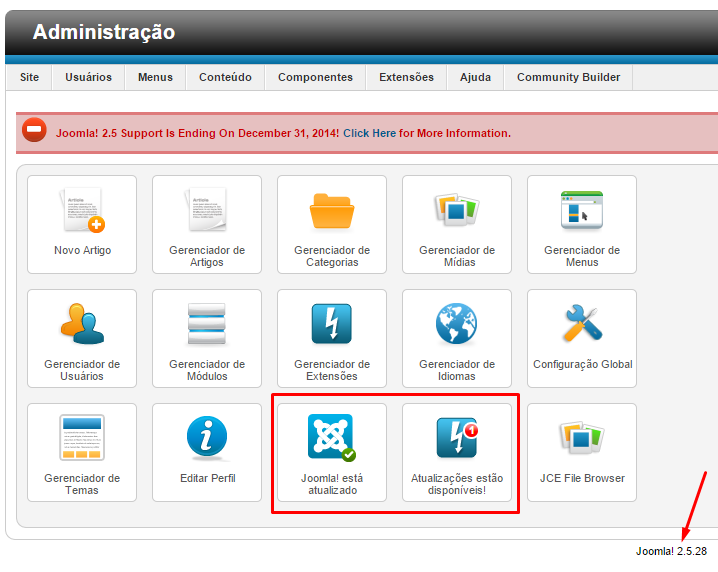The width and height of the screenshot is (718, 572).
Task: Open the Novo Artigo icon
Action: (x=82, y=211)
